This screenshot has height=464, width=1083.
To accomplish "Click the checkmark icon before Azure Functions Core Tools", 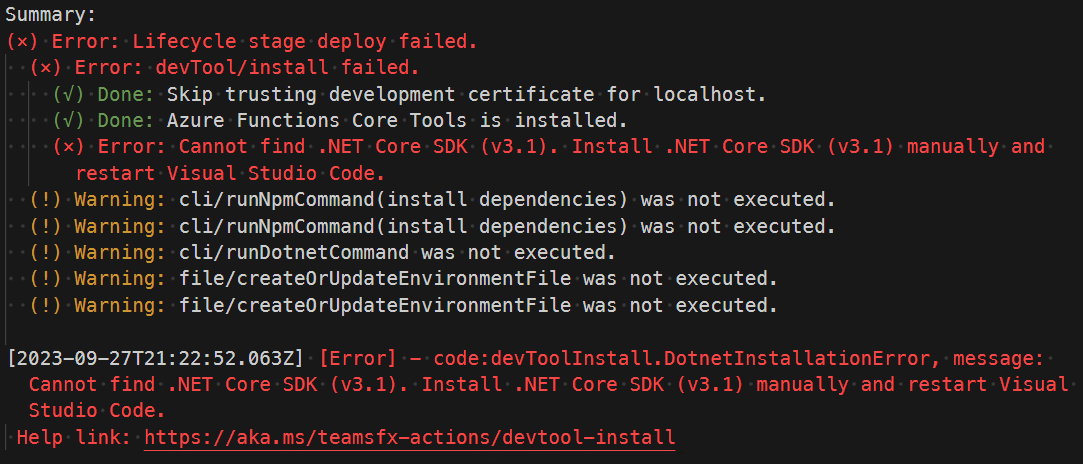I will [70, 121].
